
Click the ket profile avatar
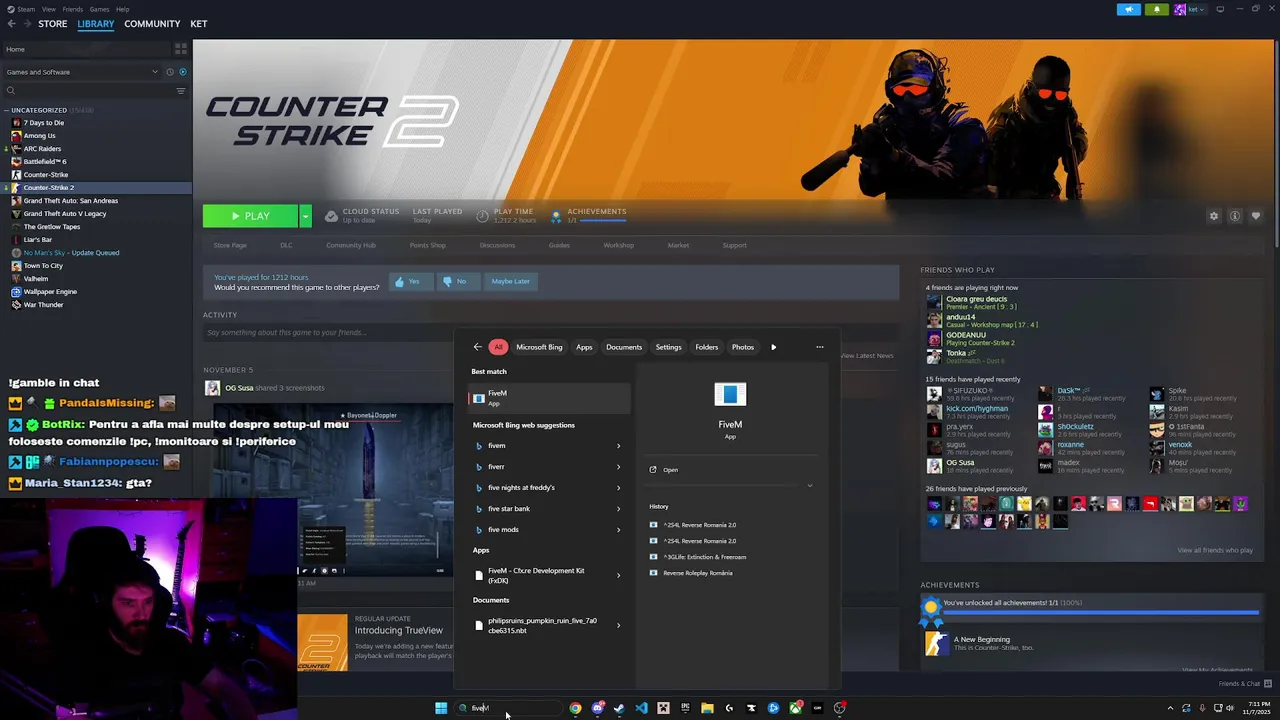(x=1180, y=10)
